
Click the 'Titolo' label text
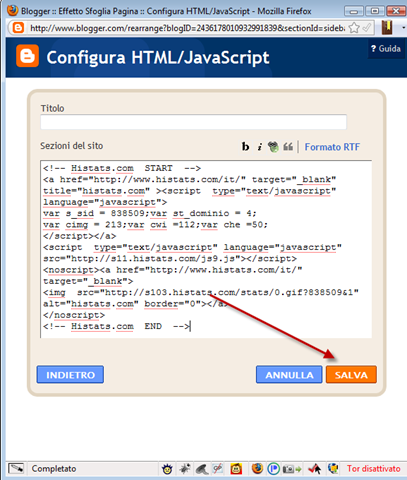(52, 108)
